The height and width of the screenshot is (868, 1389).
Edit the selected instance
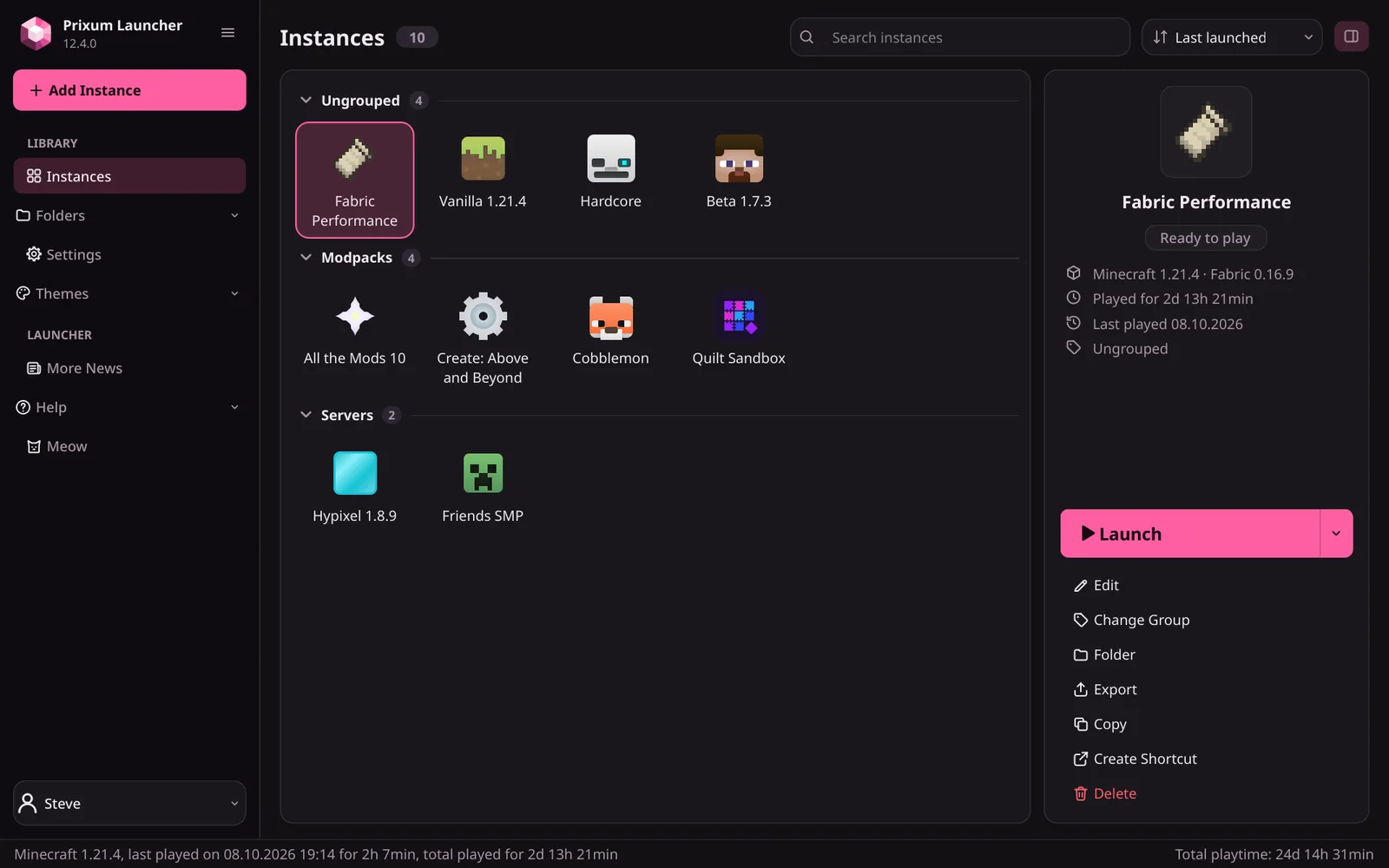point(1207,585)
